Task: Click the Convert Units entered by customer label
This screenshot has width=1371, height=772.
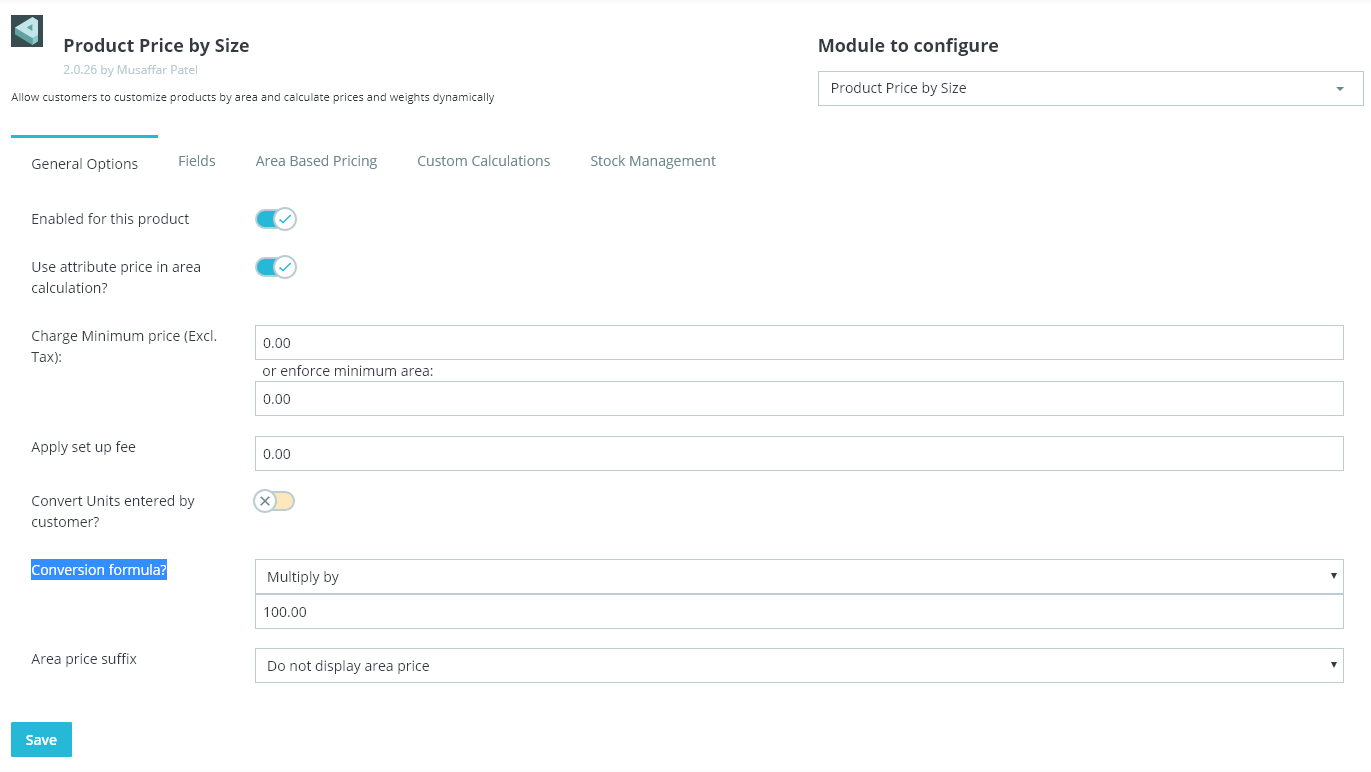Action: pos(113,512)
